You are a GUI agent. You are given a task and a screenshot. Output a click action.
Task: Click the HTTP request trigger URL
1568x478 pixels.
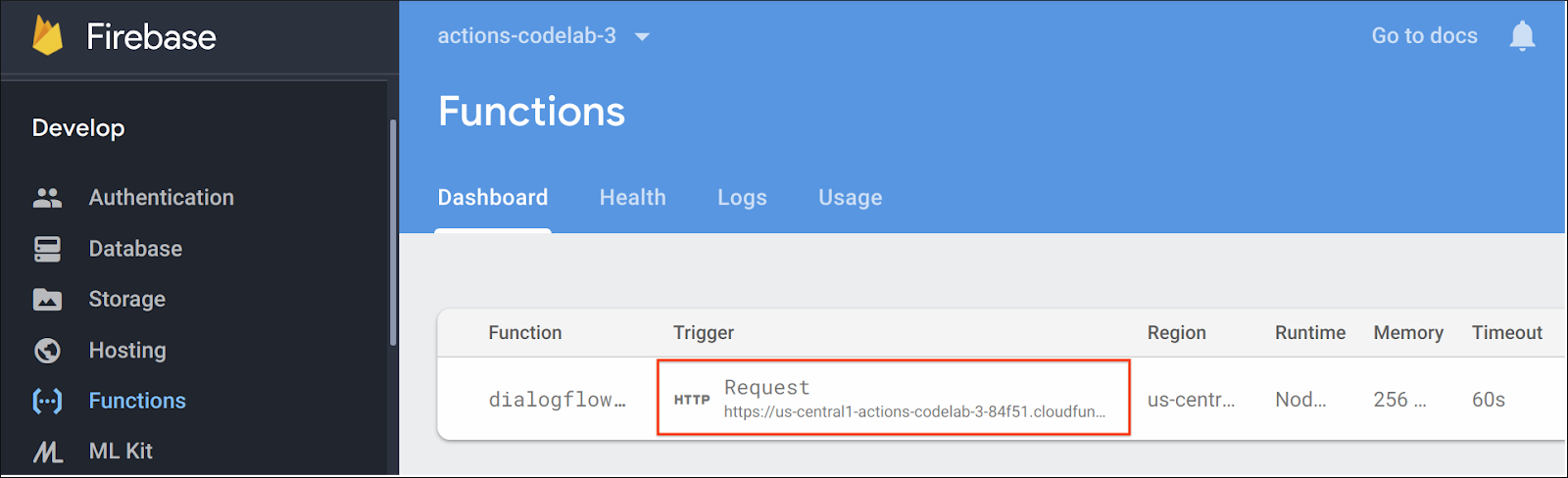913,412
